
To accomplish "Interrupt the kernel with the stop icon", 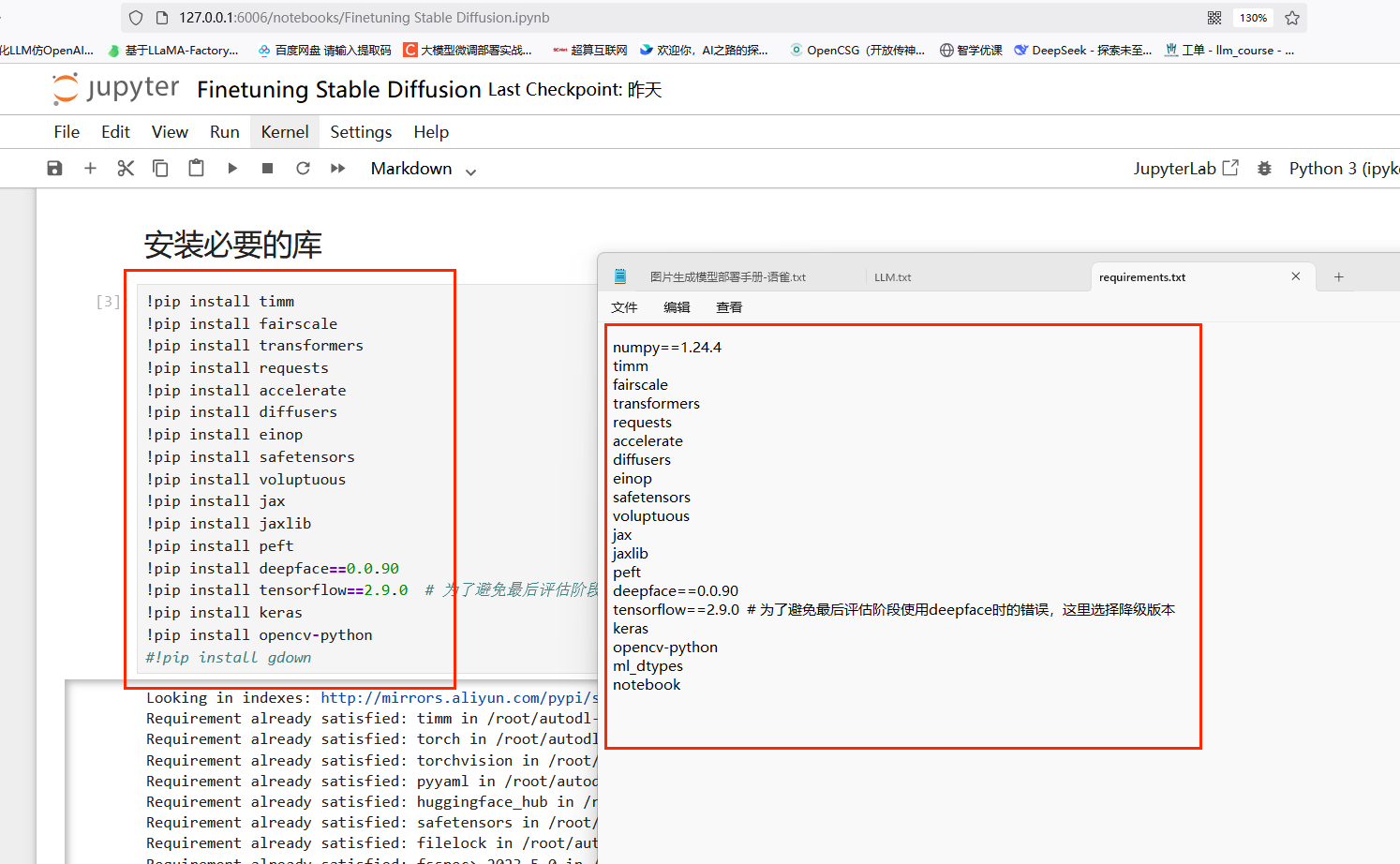I will (267, 169).
